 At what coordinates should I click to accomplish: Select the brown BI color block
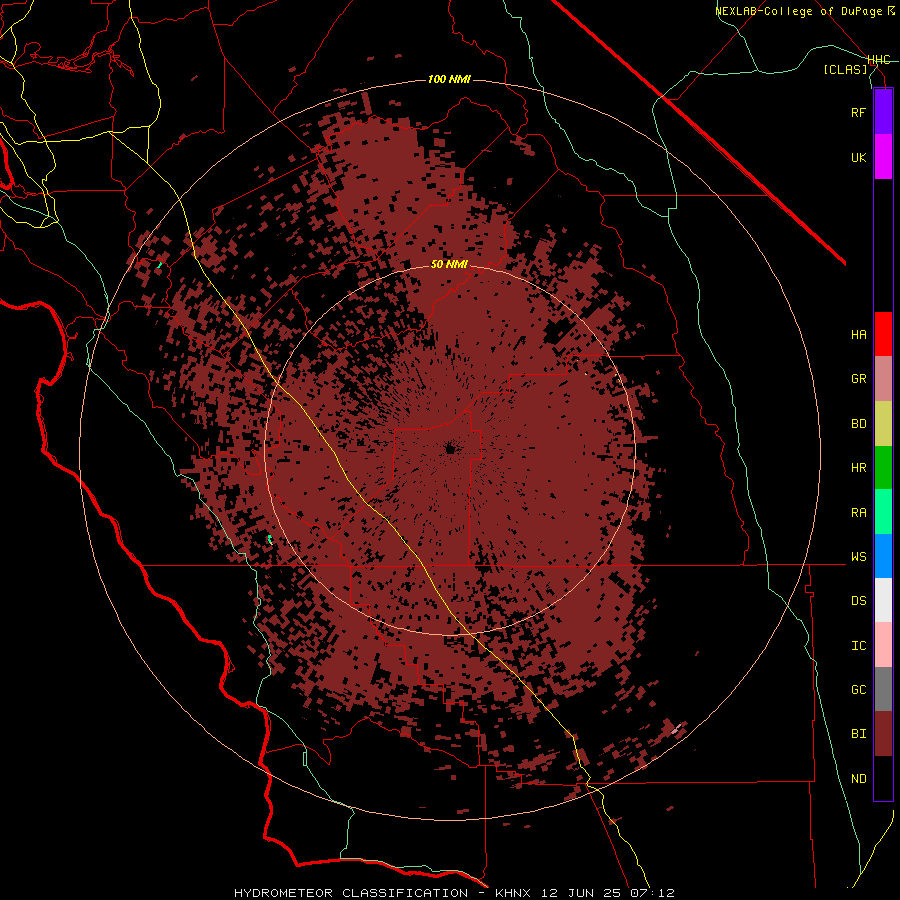[883, 734]
